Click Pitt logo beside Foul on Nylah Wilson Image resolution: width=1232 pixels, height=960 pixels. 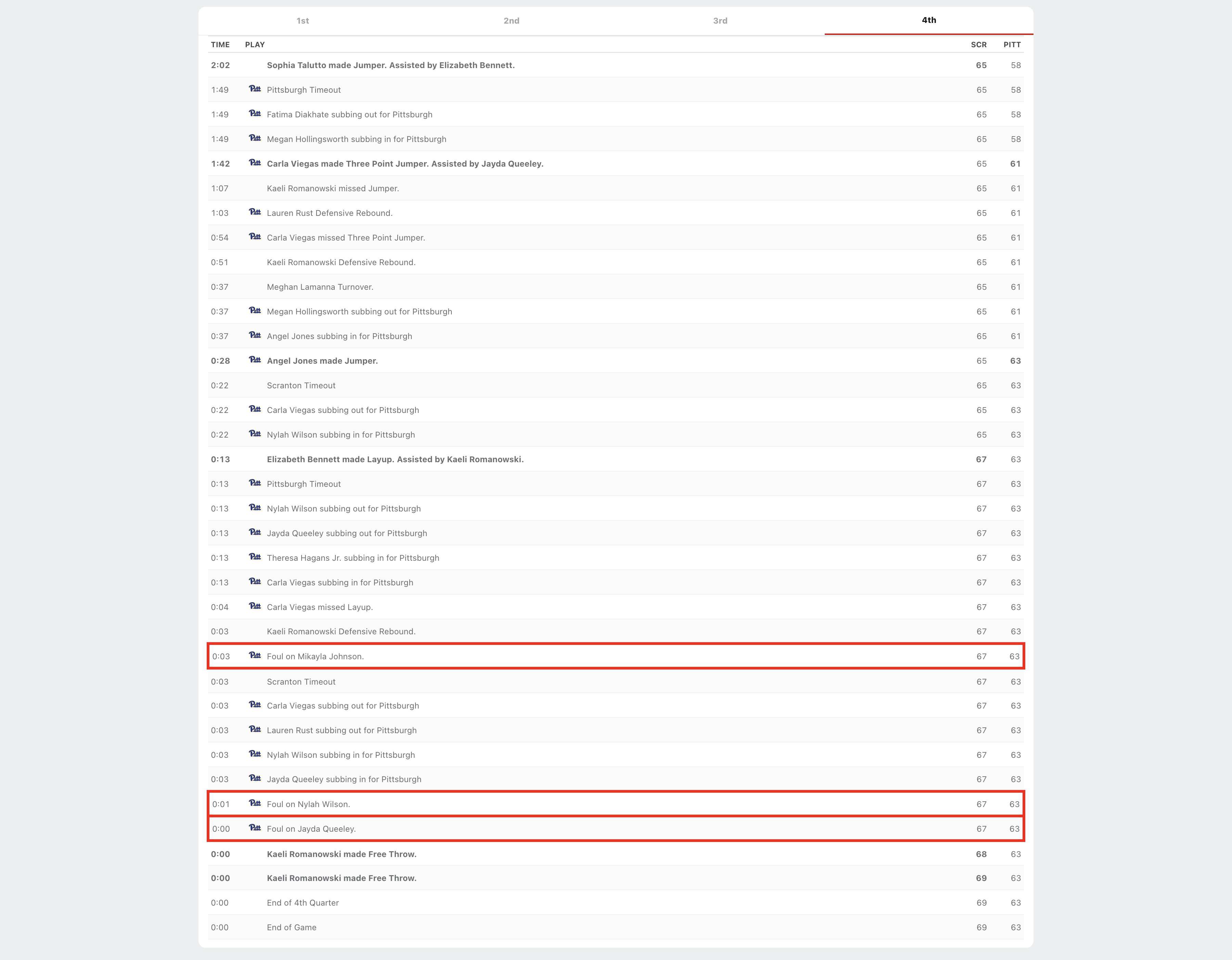tap(255, 803)
